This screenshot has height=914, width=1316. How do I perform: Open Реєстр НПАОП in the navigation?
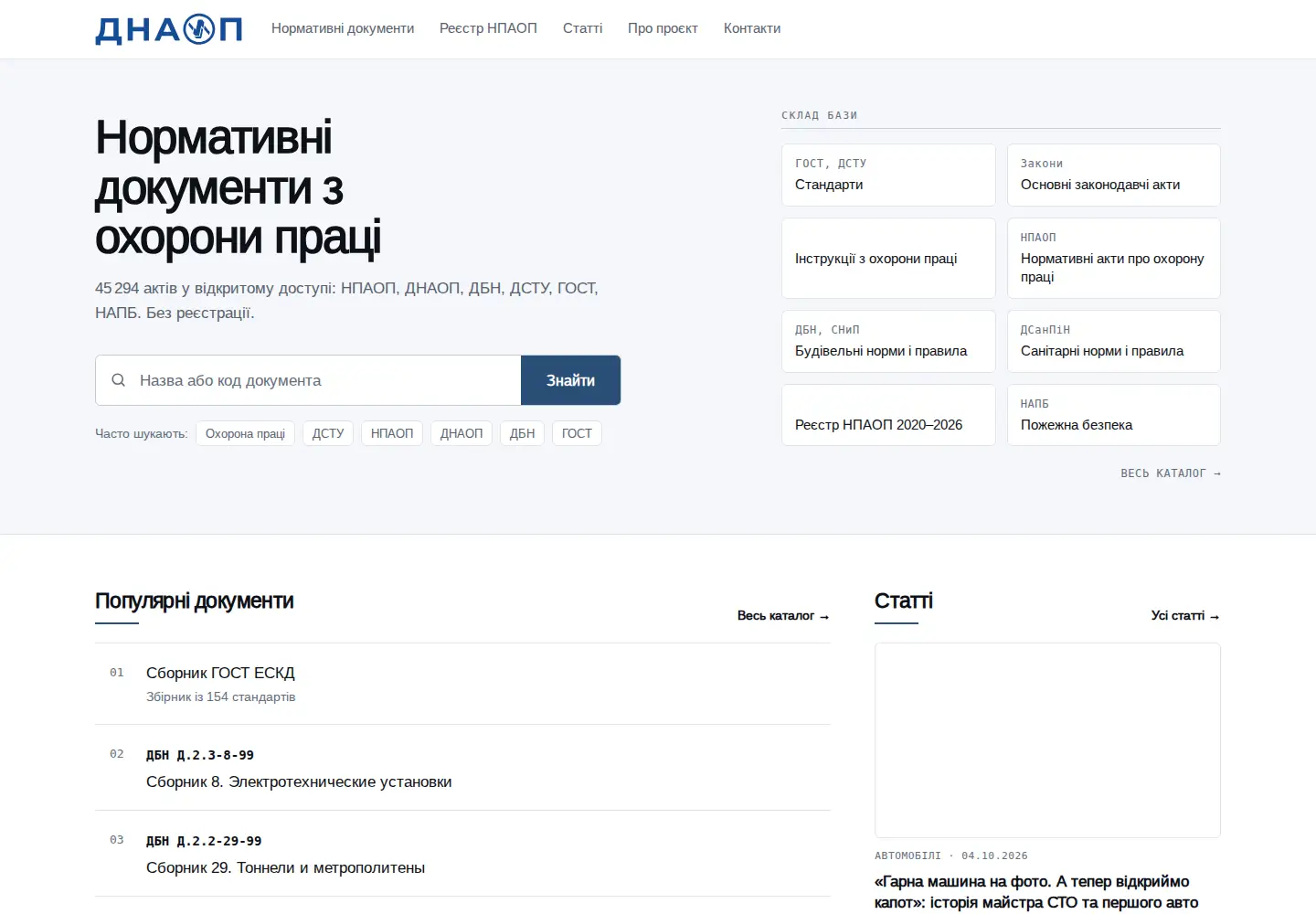(x=488, y=28)
